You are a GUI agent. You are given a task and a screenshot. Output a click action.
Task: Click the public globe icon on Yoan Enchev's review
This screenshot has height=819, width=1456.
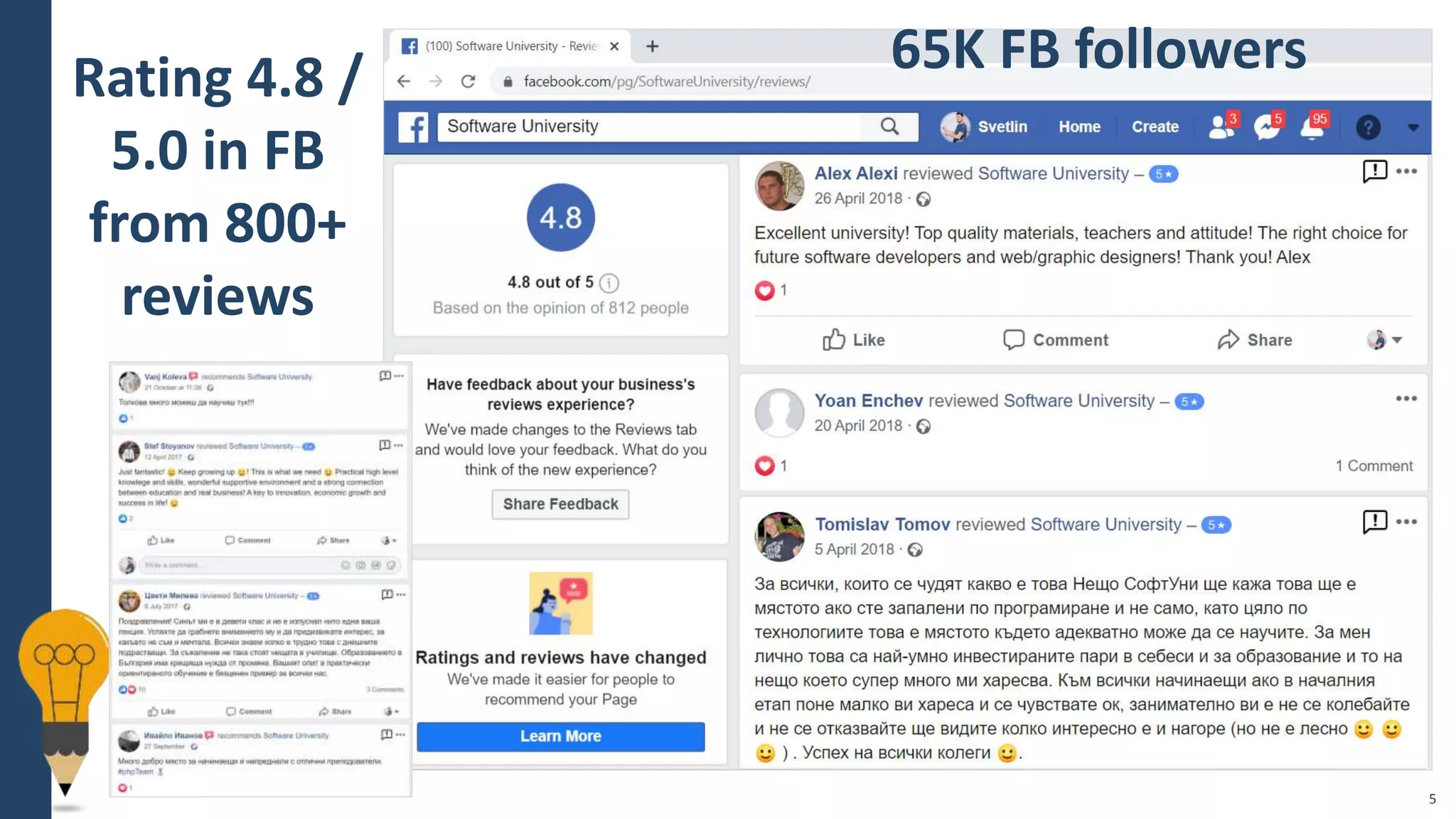(x=923, y=427)
